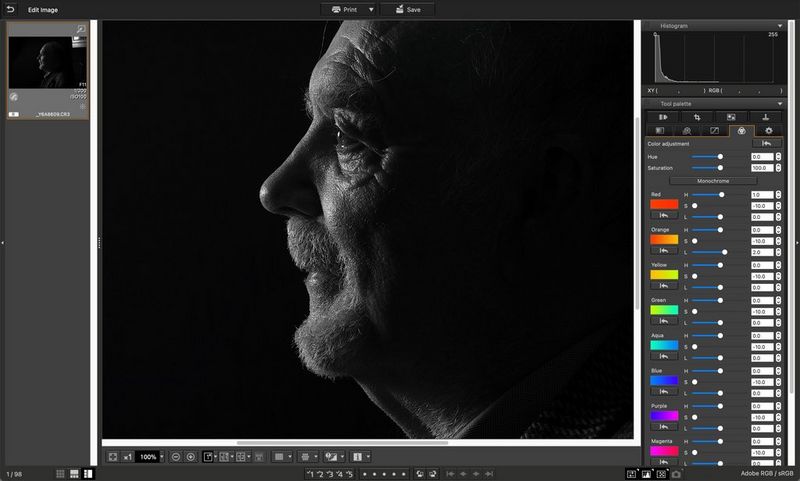Viewport: 800px width, 481px height.
Task: Collapse the Histogram panel
Action: click(779, 25)
